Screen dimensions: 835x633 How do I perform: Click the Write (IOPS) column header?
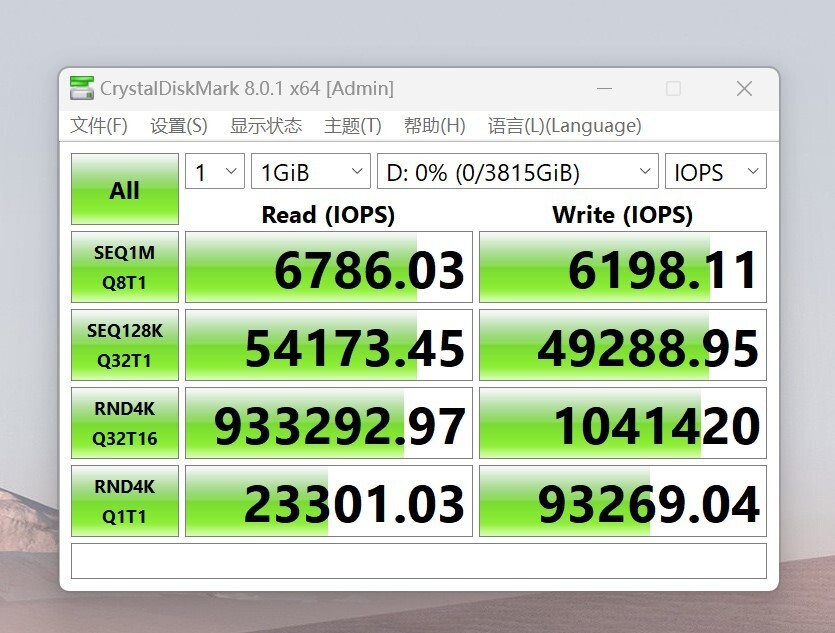pyautogui.click(x=623, y=215)
